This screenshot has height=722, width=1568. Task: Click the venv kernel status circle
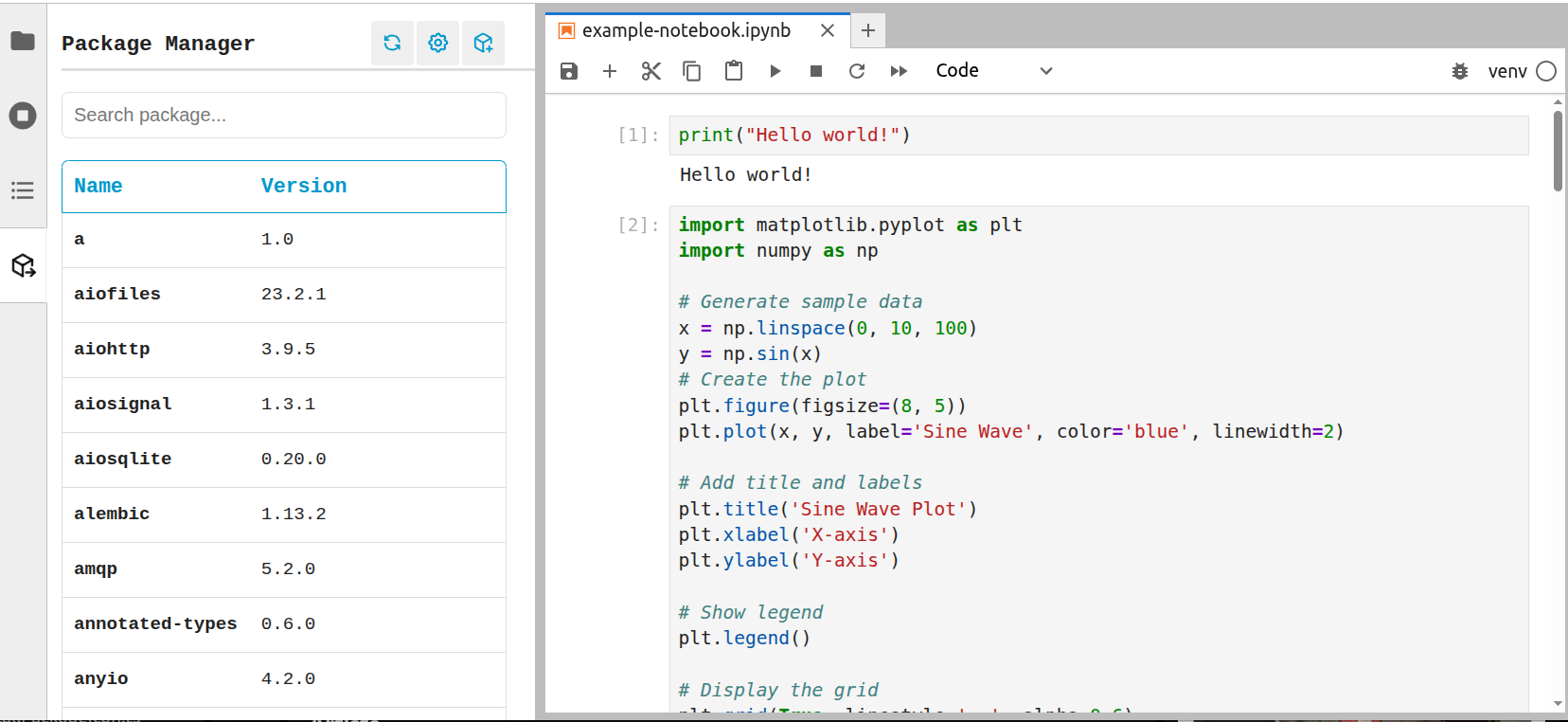(1546, 71)
